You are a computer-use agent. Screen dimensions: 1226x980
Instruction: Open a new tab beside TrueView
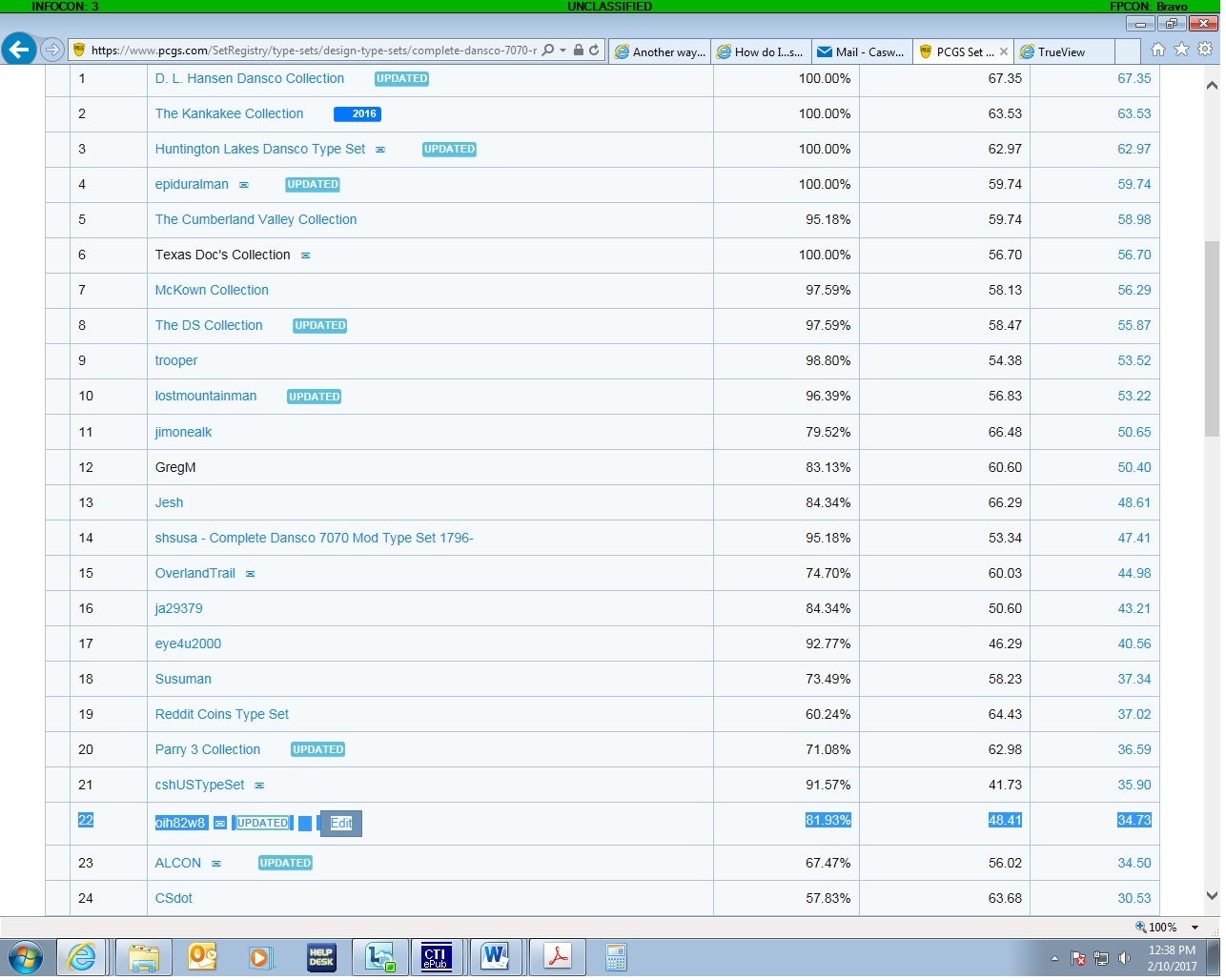(x=1127, y=51)
